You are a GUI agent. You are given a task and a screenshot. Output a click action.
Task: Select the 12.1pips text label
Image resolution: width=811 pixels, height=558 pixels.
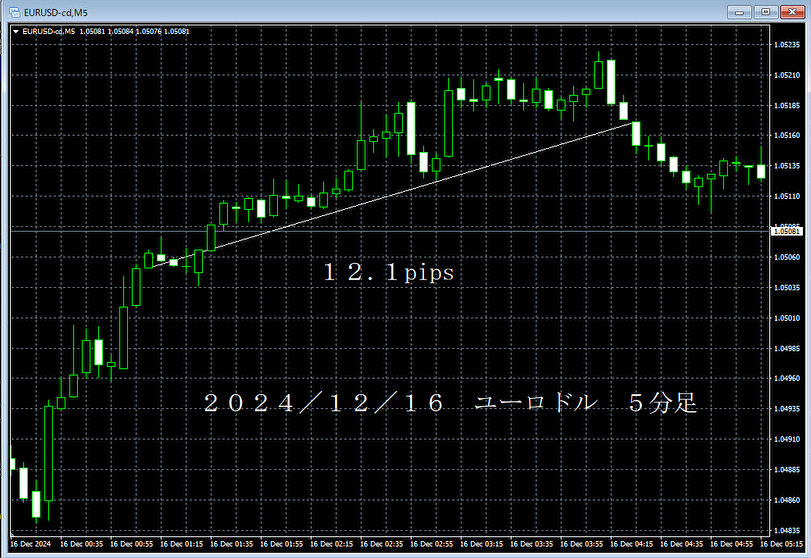pyautogui.click(x=388, y=272)
